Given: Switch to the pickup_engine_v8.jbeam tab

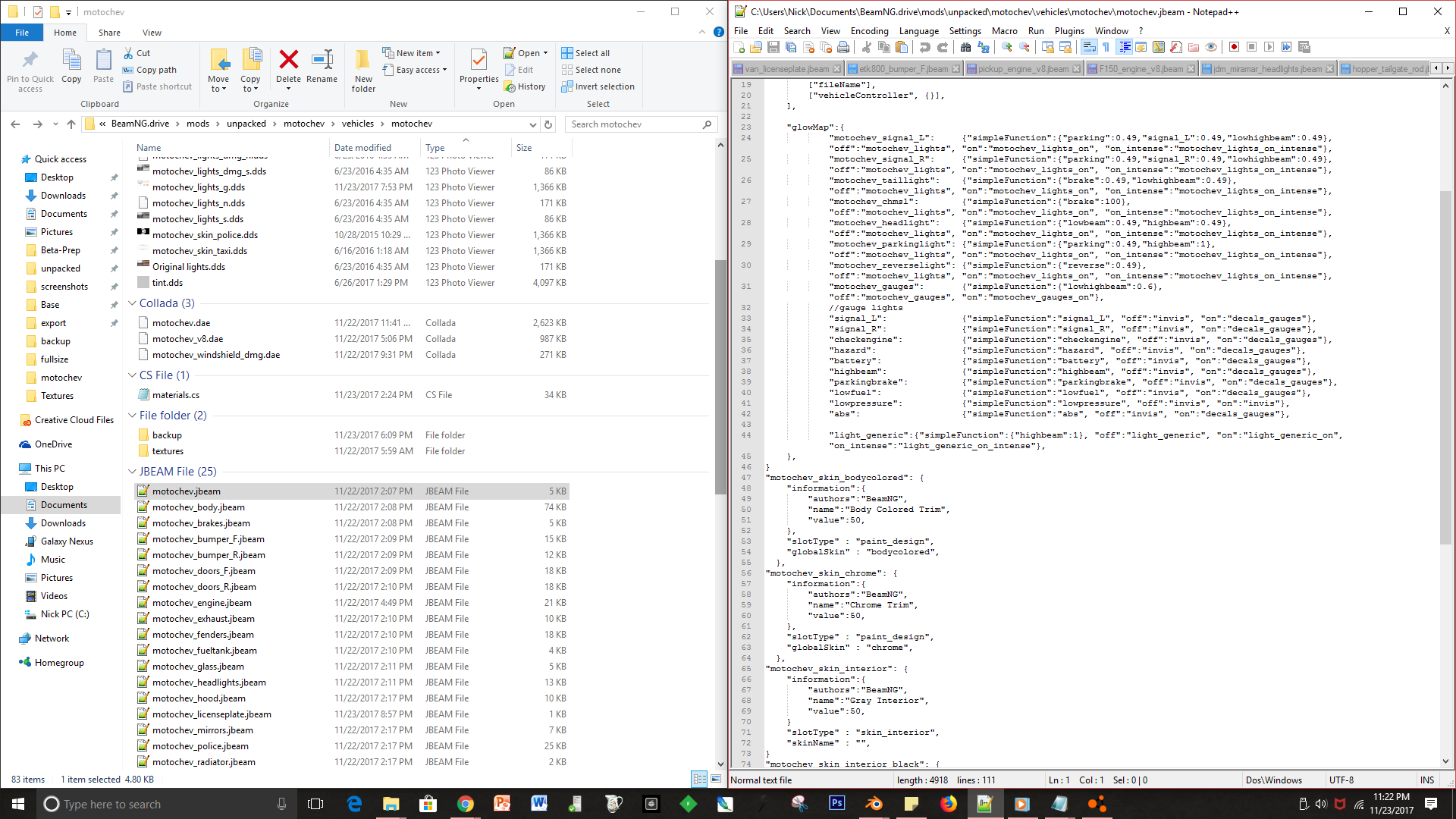Looking at the screenshot, I should [1022, 69].
